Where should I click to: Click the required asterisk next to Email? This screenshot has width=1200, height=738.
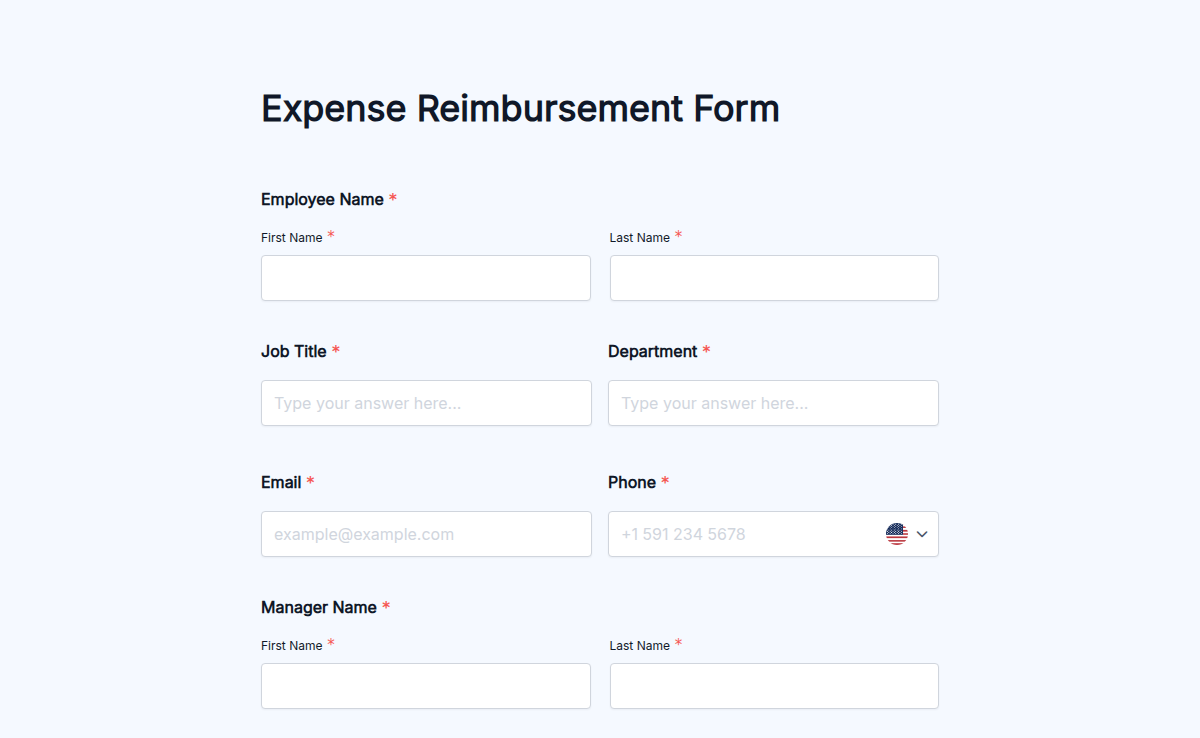(311, 481)
